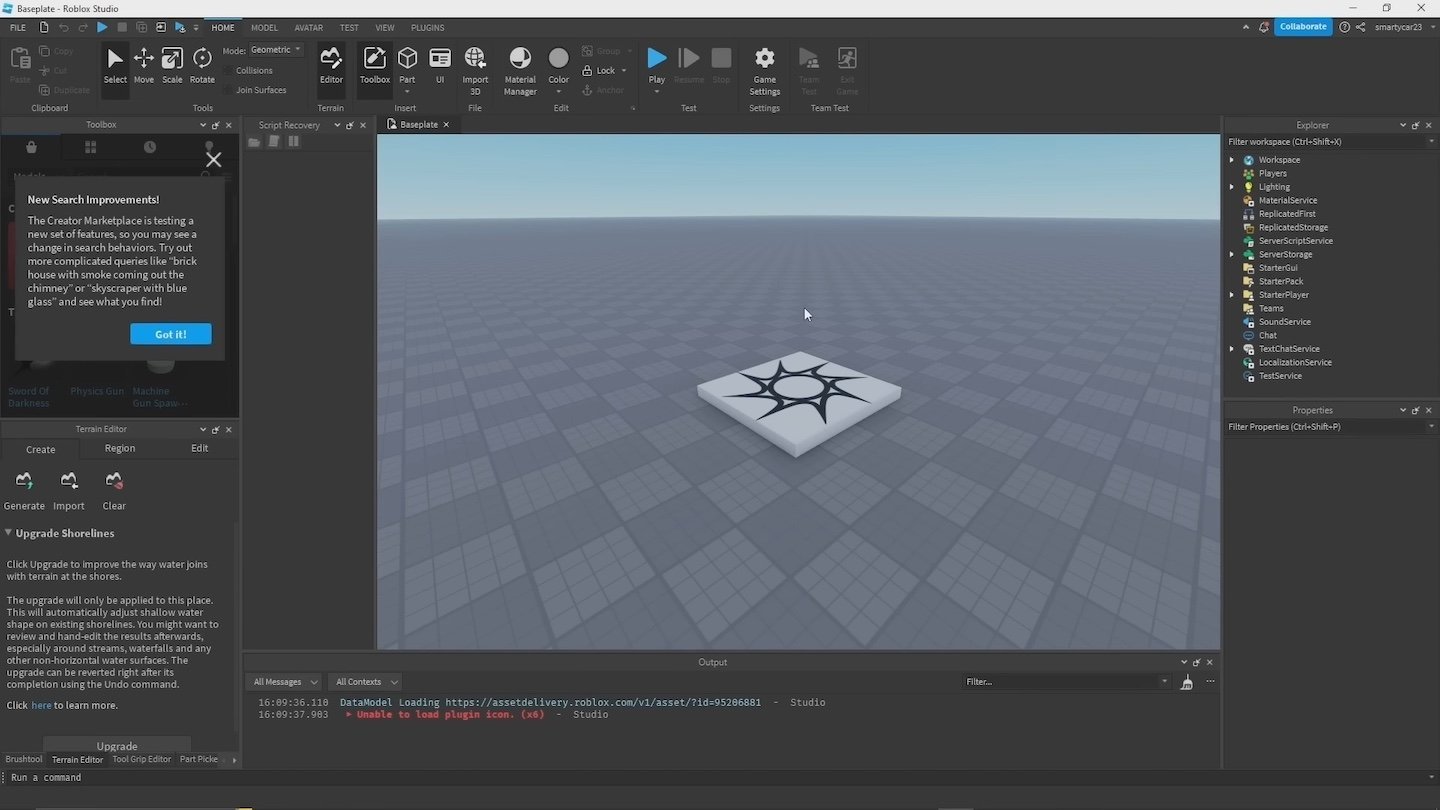
Task: Expand the StarterPlayer node
Action: coord(1232,295)
